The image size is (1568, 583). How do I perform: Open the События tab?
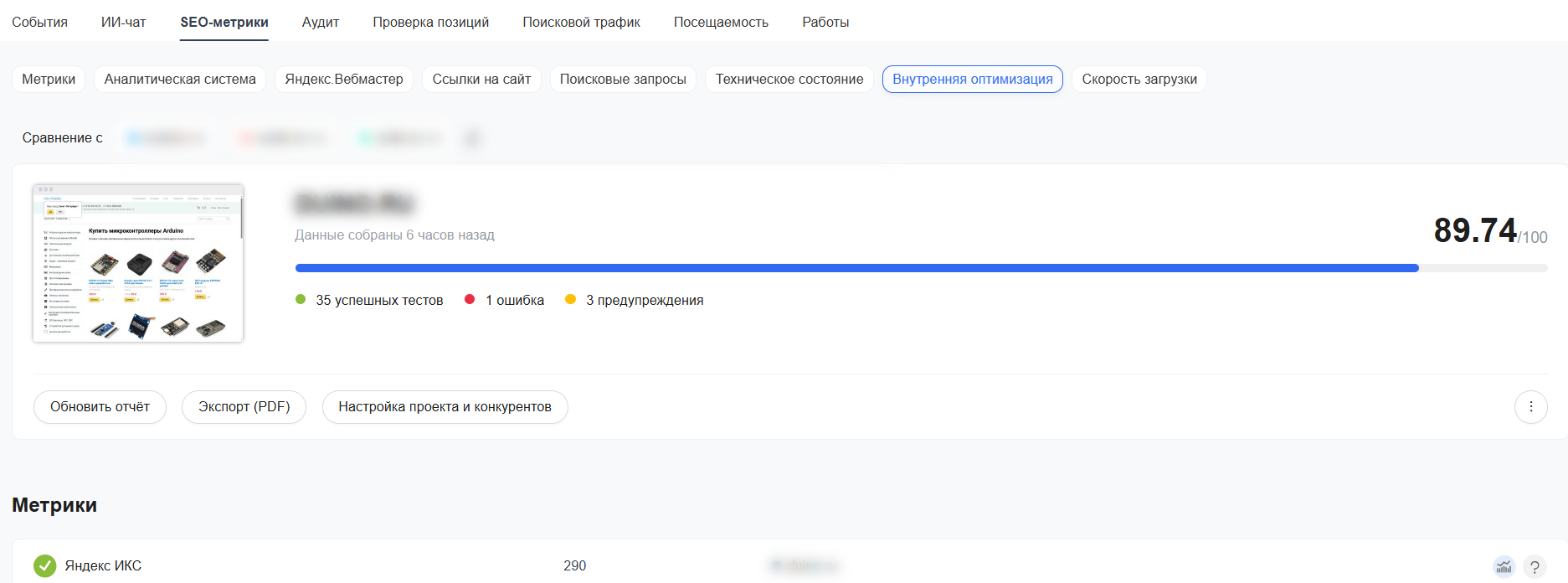click(x=39, y=22)
